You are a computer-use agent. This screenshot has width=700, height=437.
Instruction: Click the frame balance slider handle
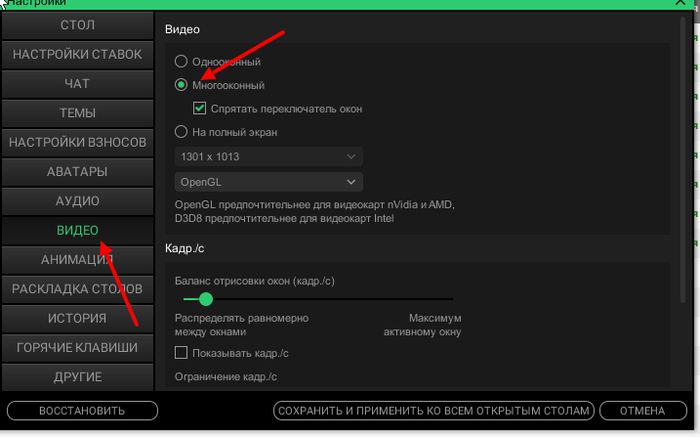(x=206, y=299)
